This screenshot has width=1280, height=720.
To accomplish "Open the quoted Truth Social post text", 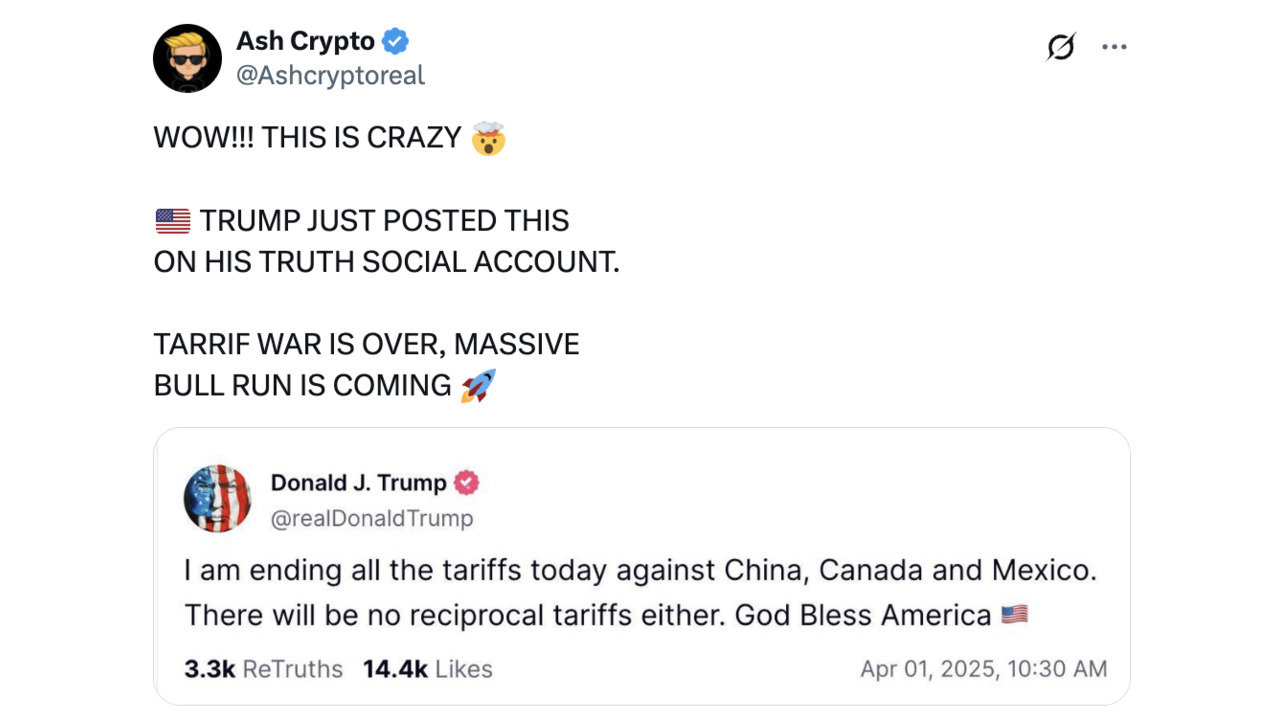I will pos(641,592).
